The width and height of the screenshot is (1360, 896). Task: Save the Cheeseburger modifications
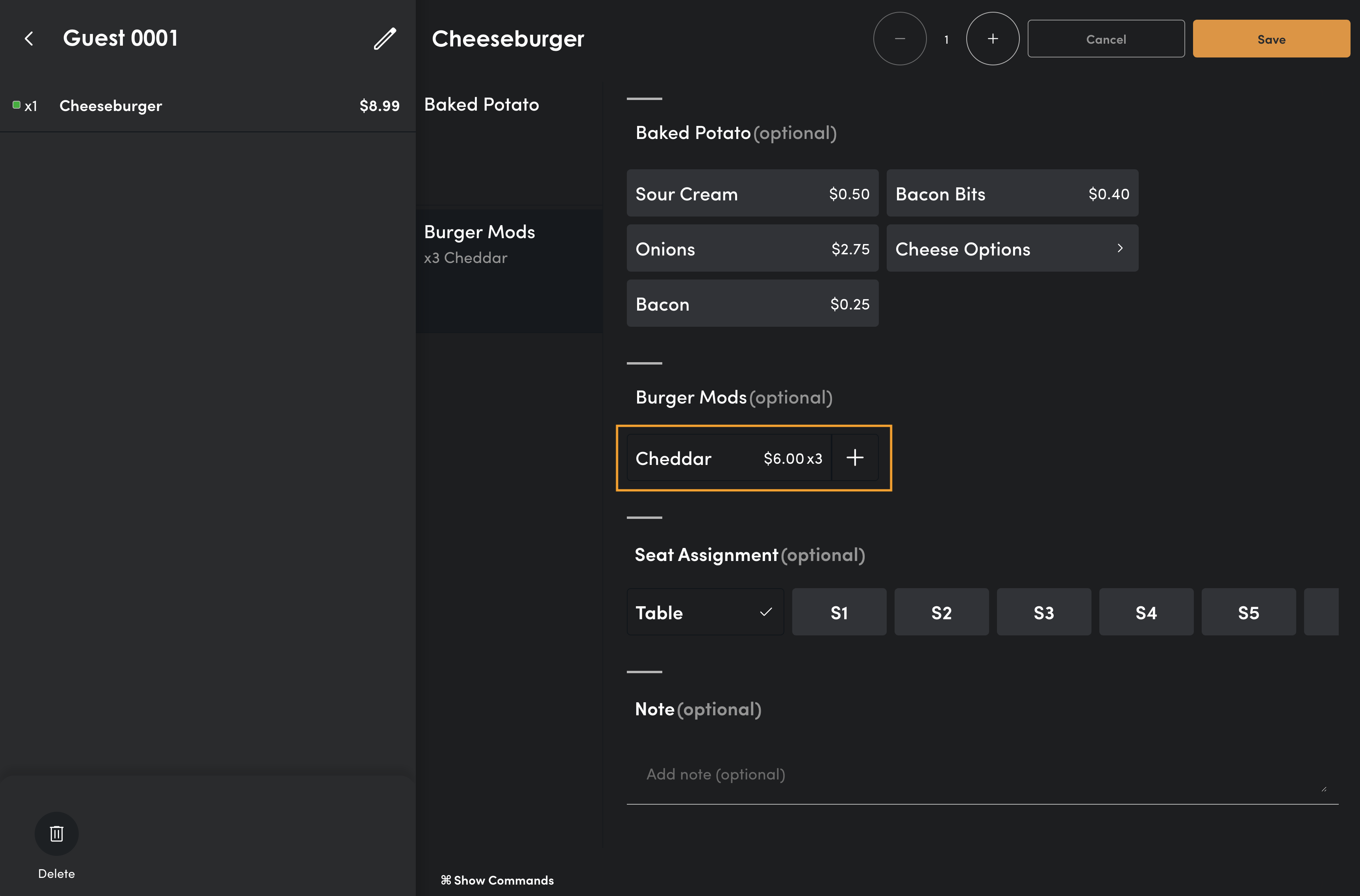(1271, 39)
